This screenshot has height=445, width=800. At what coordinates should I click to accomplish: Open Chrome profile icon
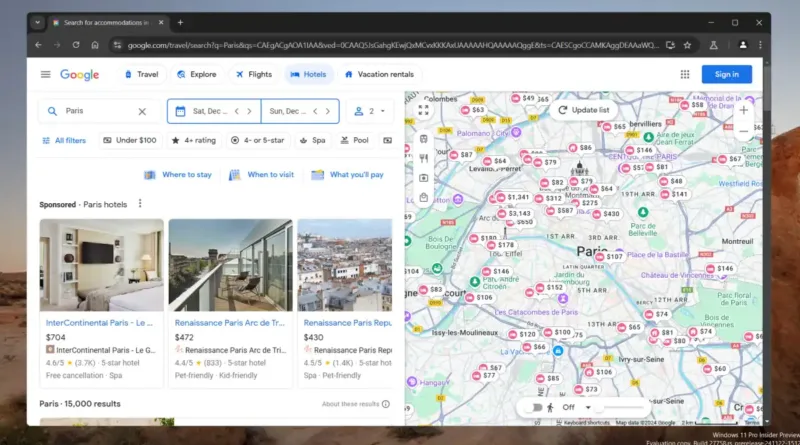(x=743, y=45)
